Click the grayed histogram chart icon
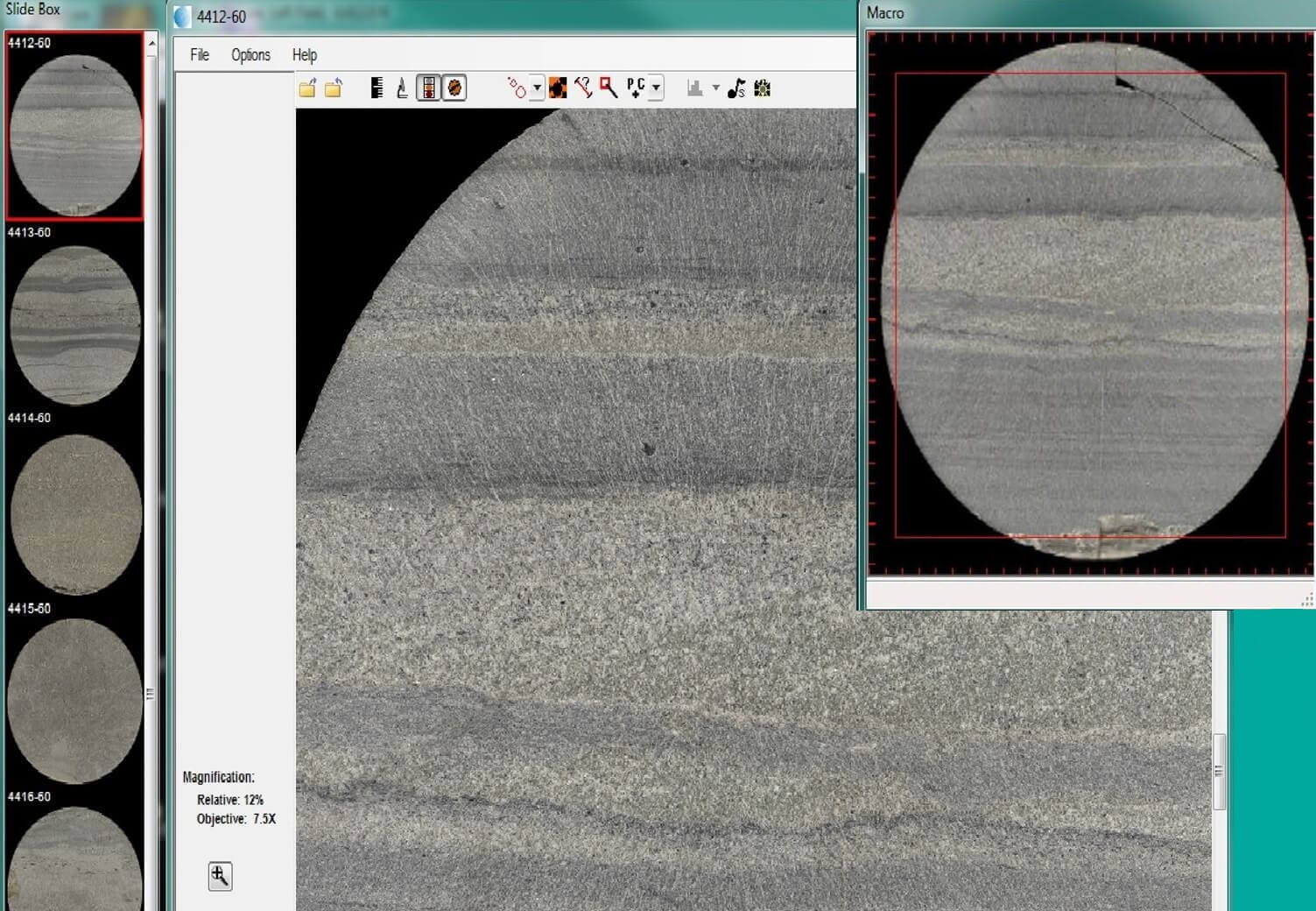The height and width of the screenshot is (911, 1316). [x=695, y=88]
